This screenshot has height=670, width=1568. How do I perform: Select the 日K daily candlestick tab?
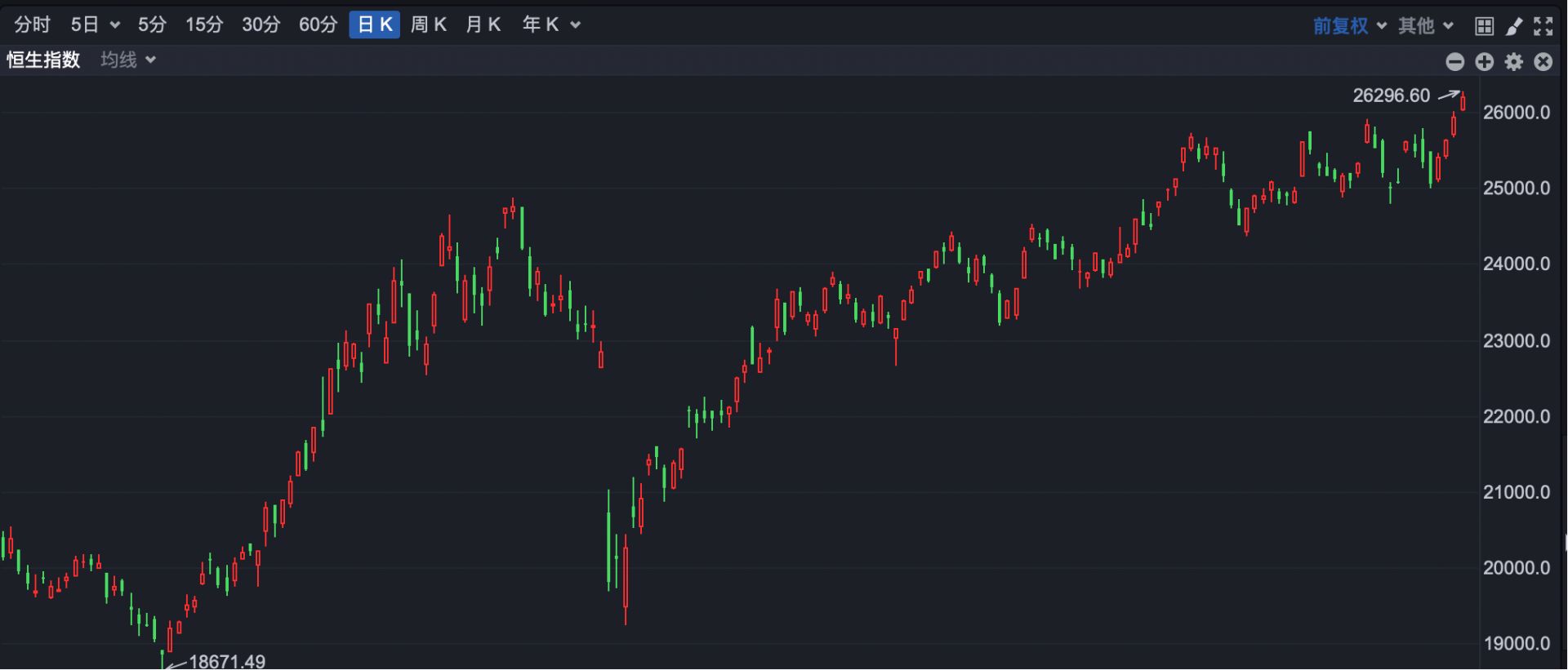pyautogui.click(x=375, y=25)
